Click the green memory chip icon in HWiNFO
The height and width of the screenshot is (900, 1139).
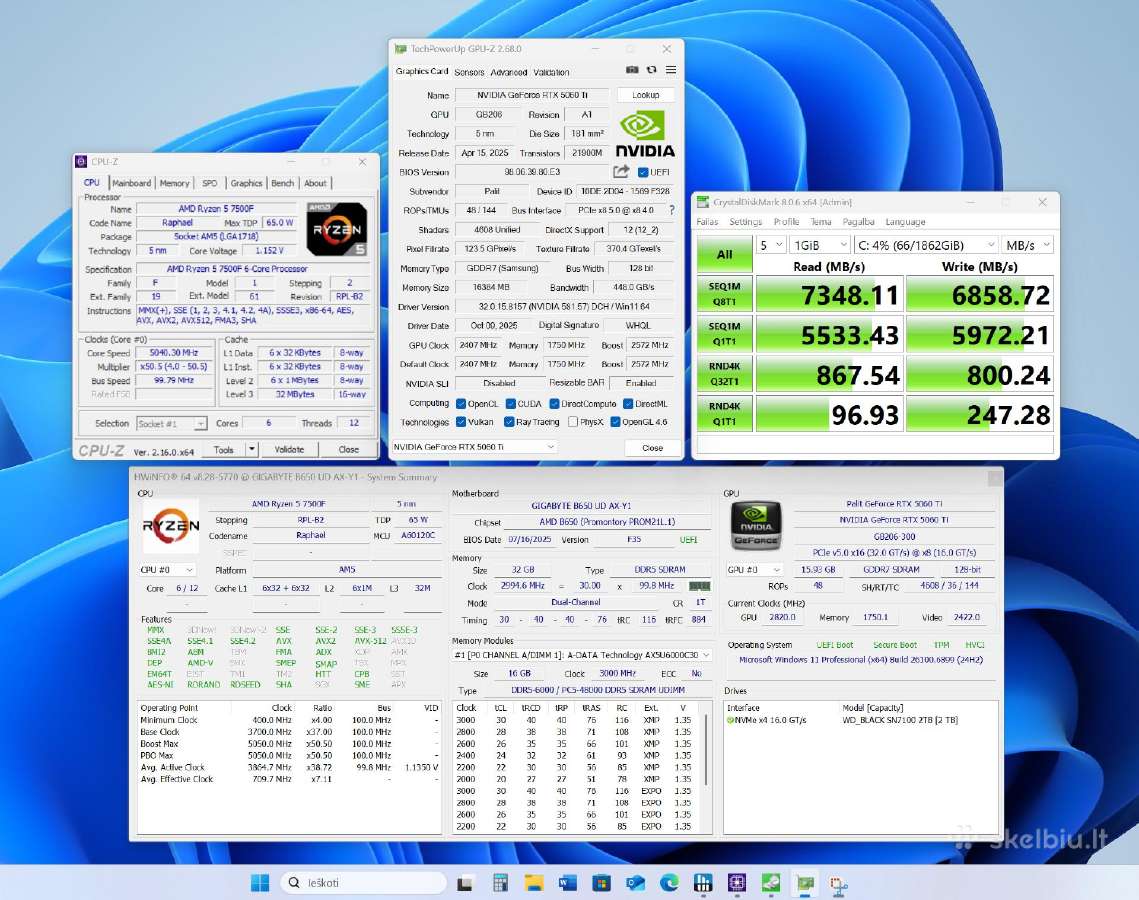point(700,585)
